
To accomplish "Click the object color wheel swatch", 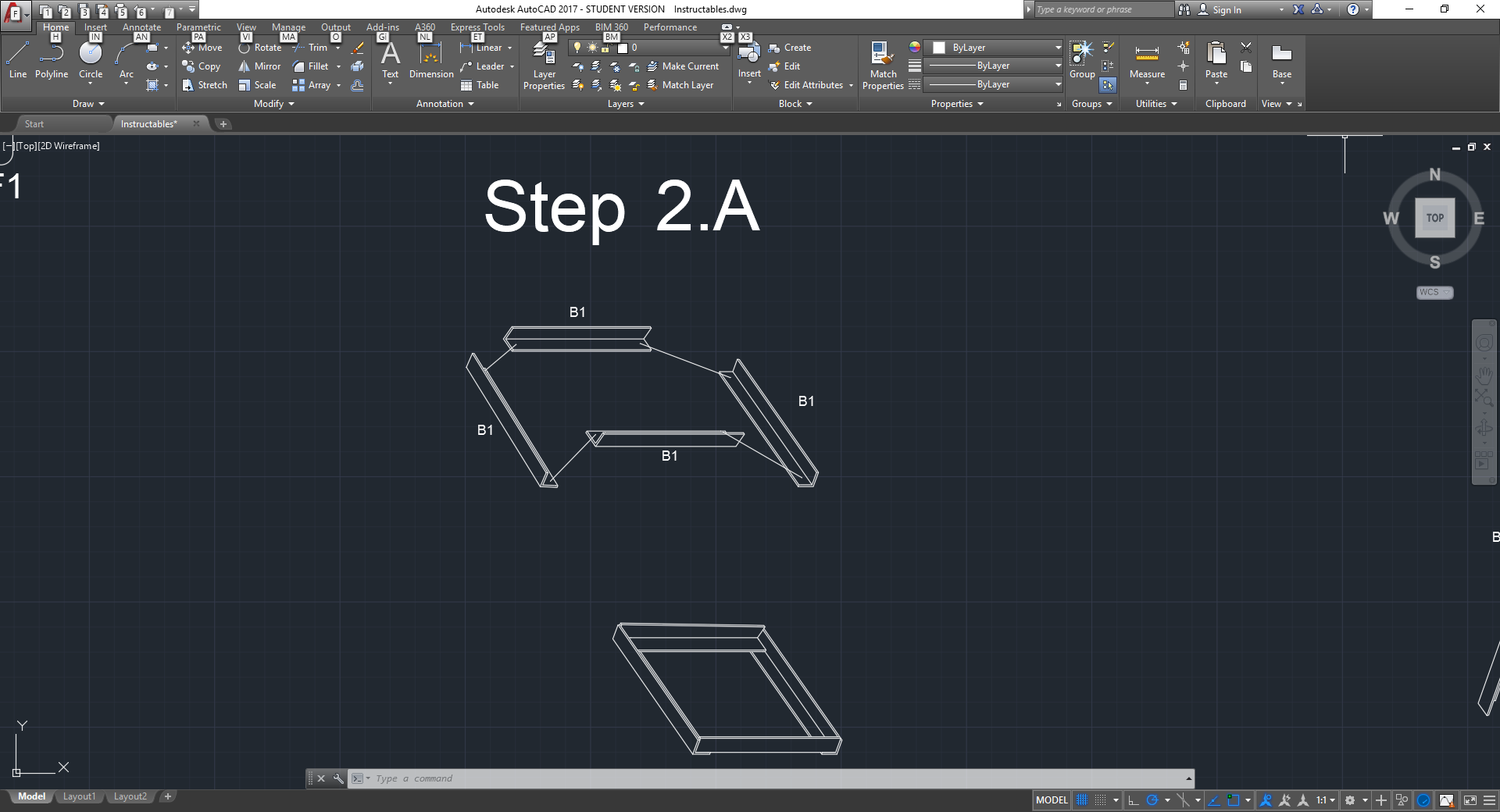I will (x=914, y=48).
